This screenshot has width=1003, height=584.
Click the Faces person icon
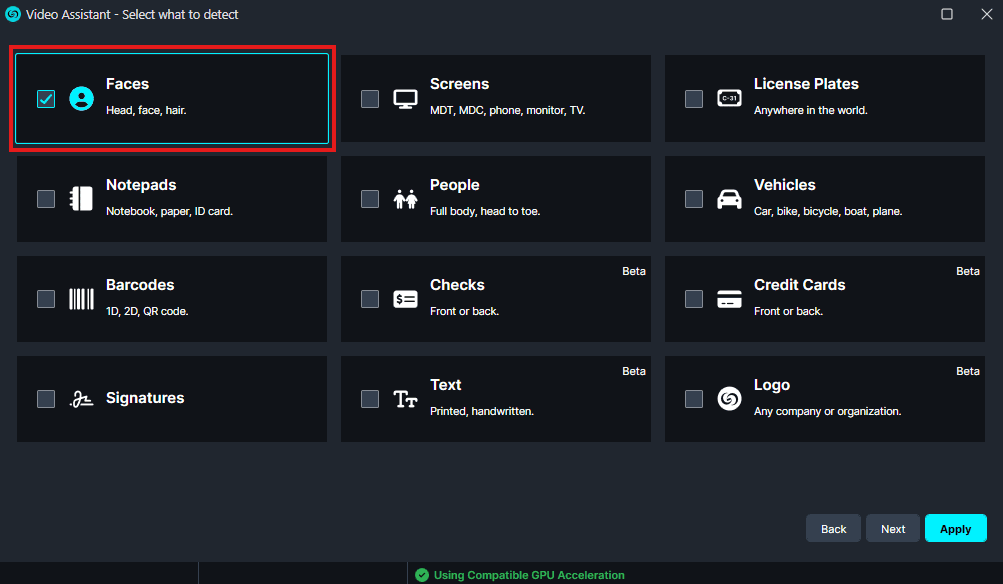click(x=81, y=98)
